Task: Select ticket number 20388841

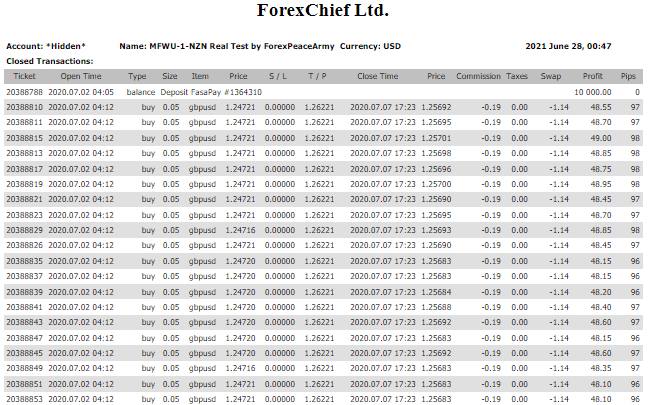Action: click(x=24, y=307)
